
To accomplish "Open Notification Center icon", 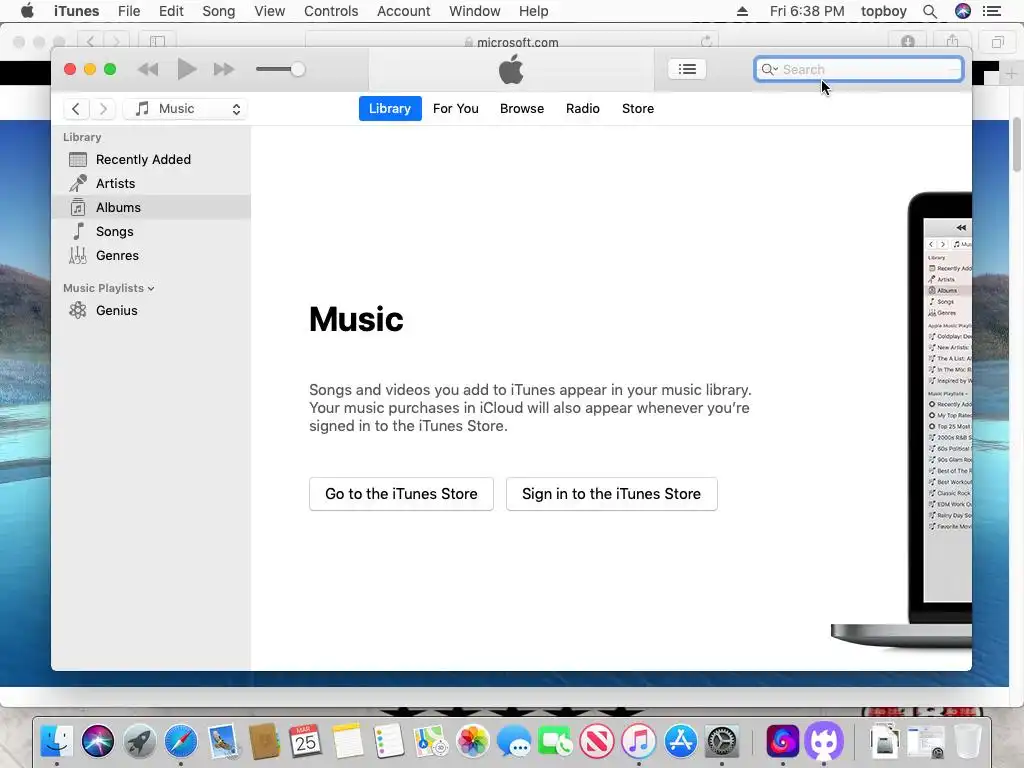I will click(992, 11).
